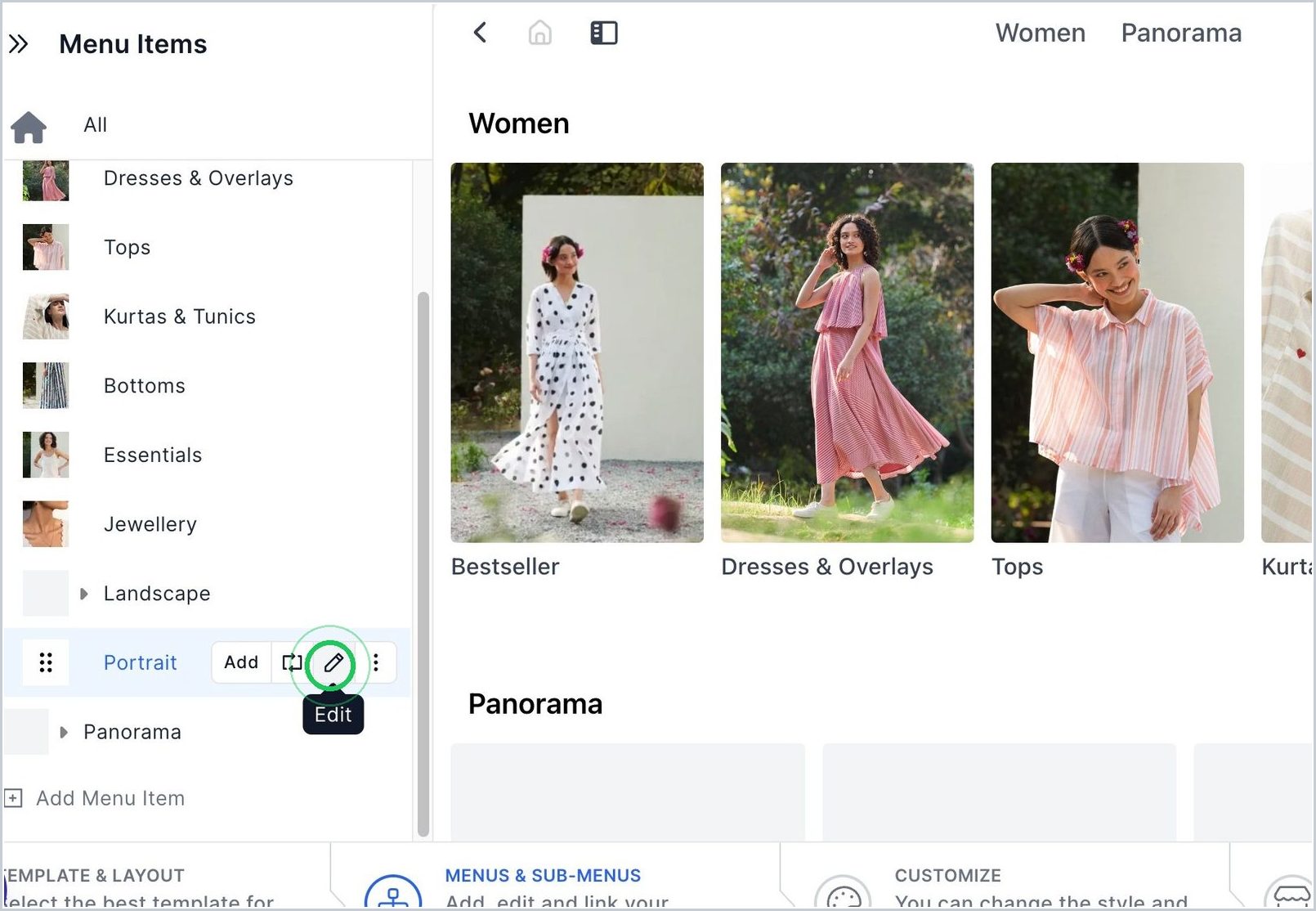
Task: Click the Bestseller preview image
Action: [577, 352]
